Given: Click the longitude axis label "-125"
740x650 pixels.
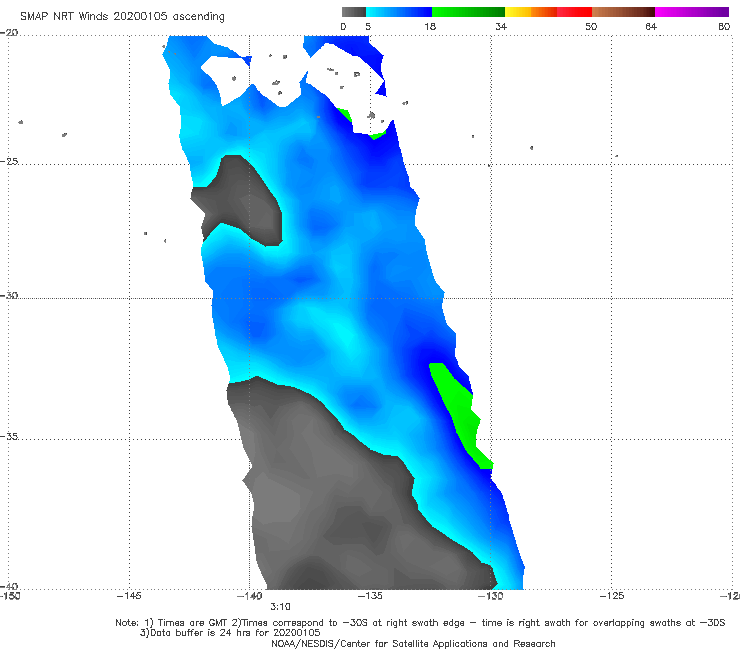Looking at the screenshot, I should (611, 596).
